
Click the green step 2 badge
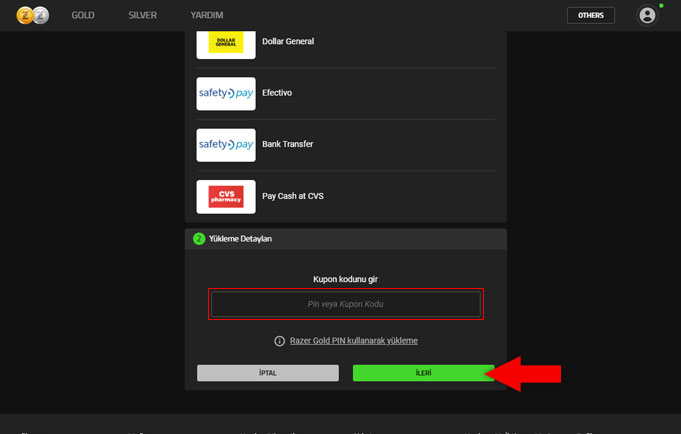click(199, 239)
